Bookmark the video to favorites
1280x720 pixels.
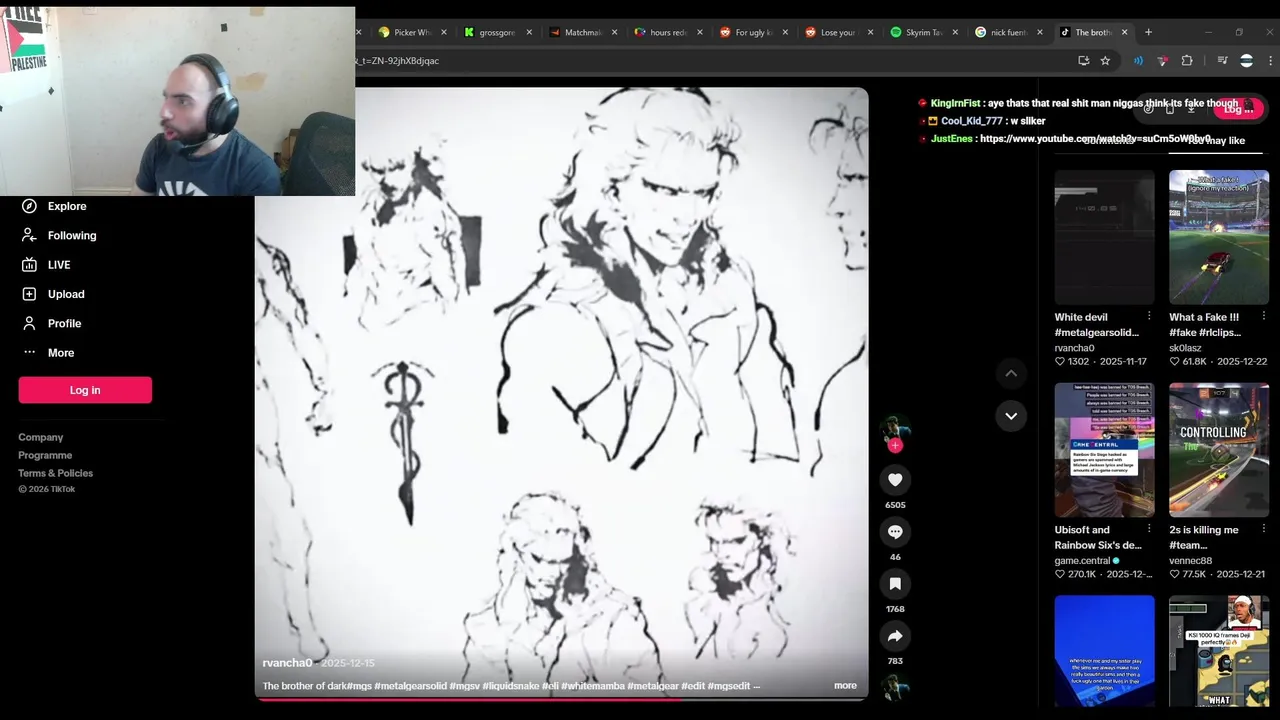(895, 584)
